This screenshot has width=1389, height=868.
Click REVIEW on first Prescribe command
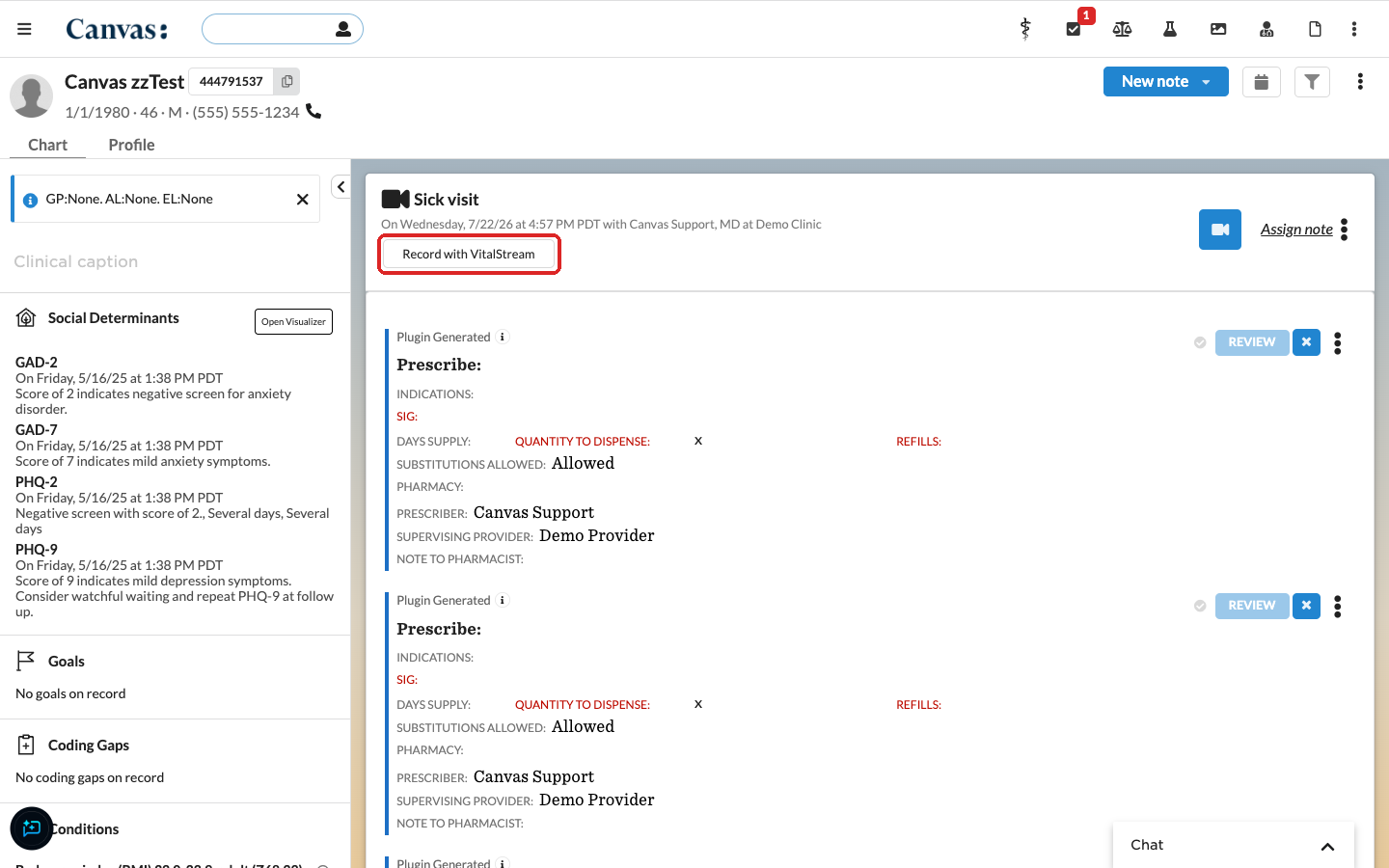pyautogui.click(x=1252, y=342)
